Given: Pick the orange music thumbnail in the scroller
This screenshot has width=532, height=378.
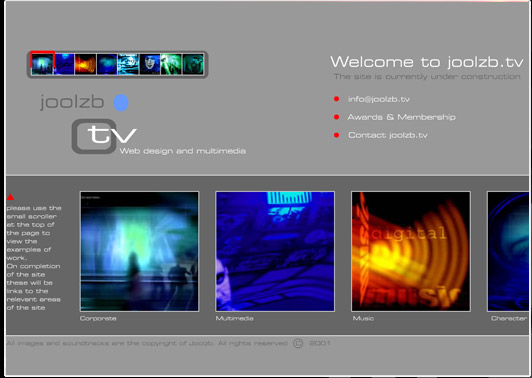Looking at the screenshot, I should 86,64.
